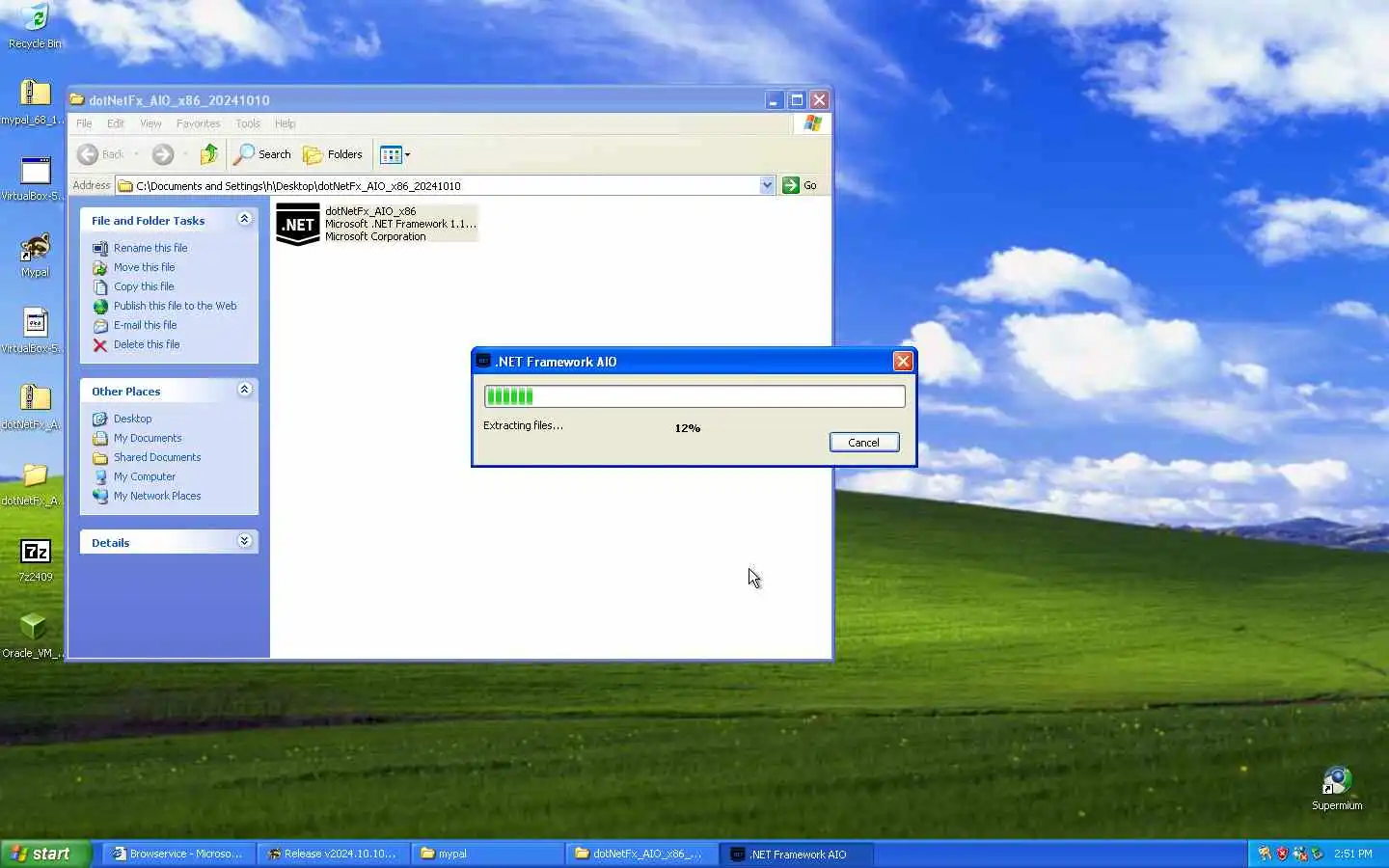Click Rename this file link

click(150, 248)
